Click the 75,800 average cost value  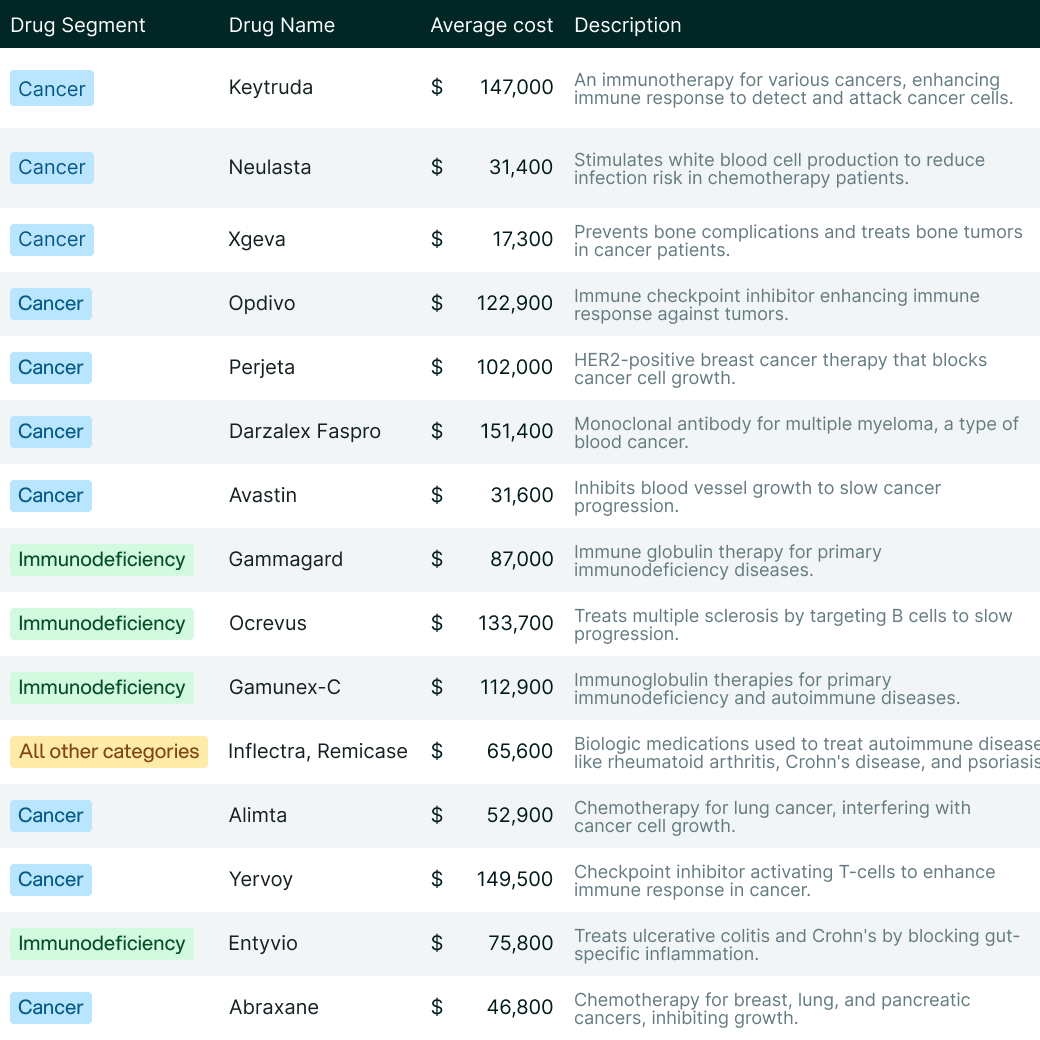point(521,944)
